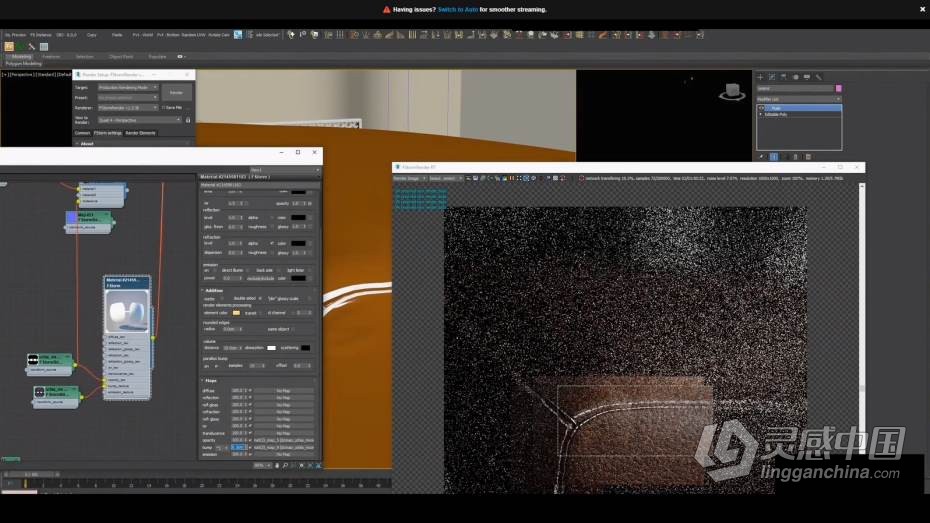Click the black scattering color swatch
The height and width of the screenshot is (523, 930).
click(305, 348)
